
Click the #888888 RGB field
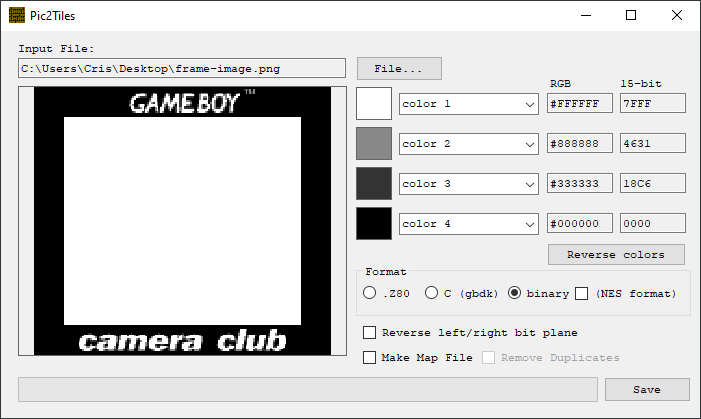580,143
